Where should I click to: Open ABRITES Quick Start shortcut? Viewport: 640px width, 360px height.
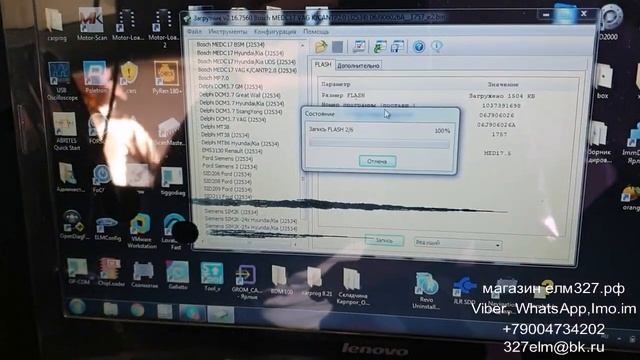click(66, 131)
